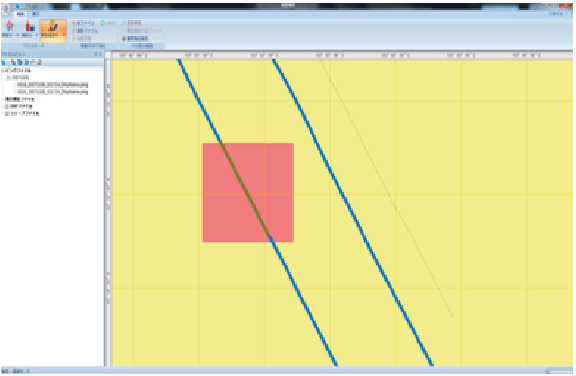Click the pin button on tree panel header
The height and width of the screenshot is (376, 576).
pyautogui.click(x=96, y=54)
